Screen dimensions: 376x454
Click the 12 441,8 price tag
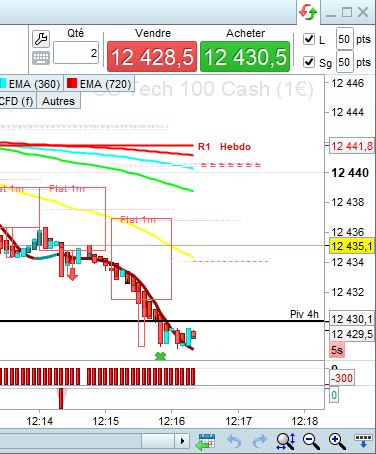pos(352,146)
